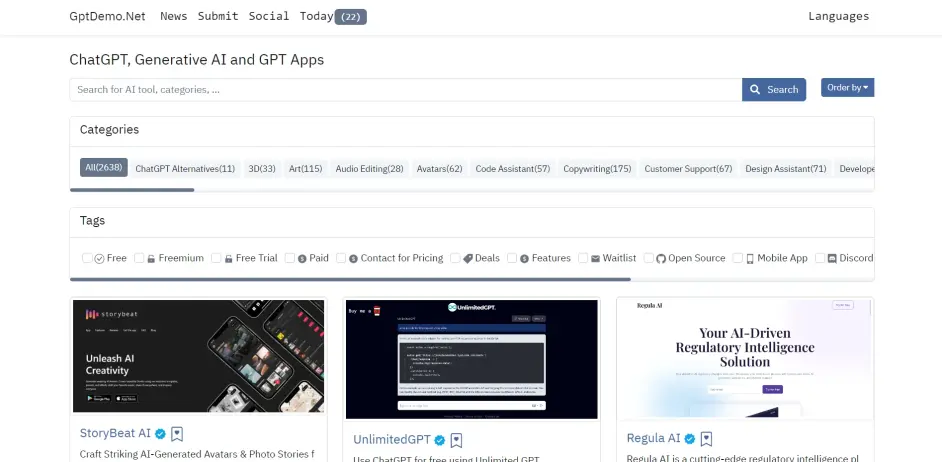Click the Tags horizontal scrollbar
Screen dimensions: 942x462
(x=350, y=279)
